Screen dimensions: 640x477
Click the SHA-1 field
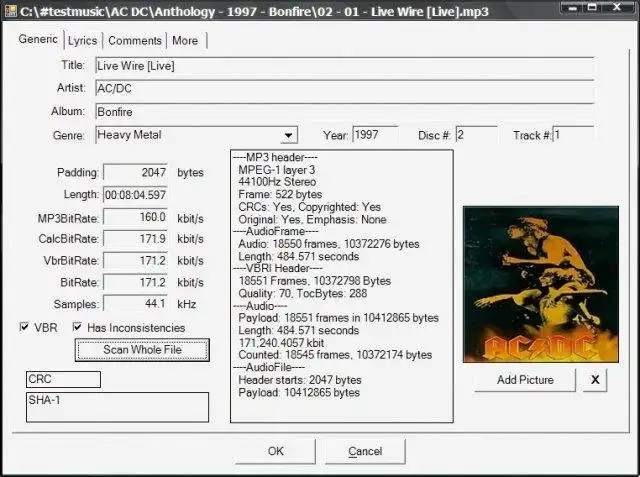pos(118,407)
